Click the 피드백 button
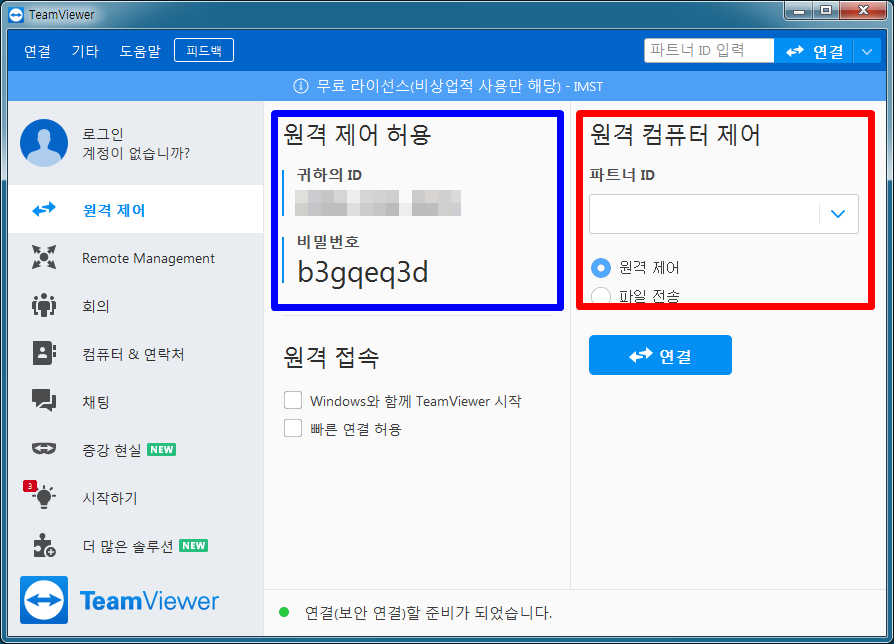The height and width of the screenshot is (644, 894). click(204, 50)
